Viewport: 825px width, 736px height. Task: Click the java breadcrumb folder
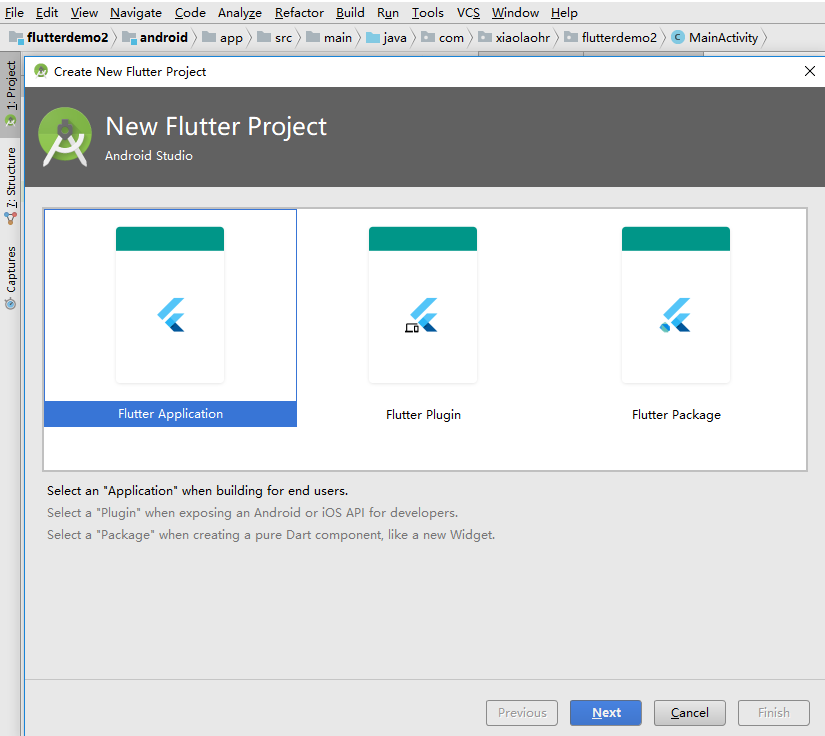[386, 37]
